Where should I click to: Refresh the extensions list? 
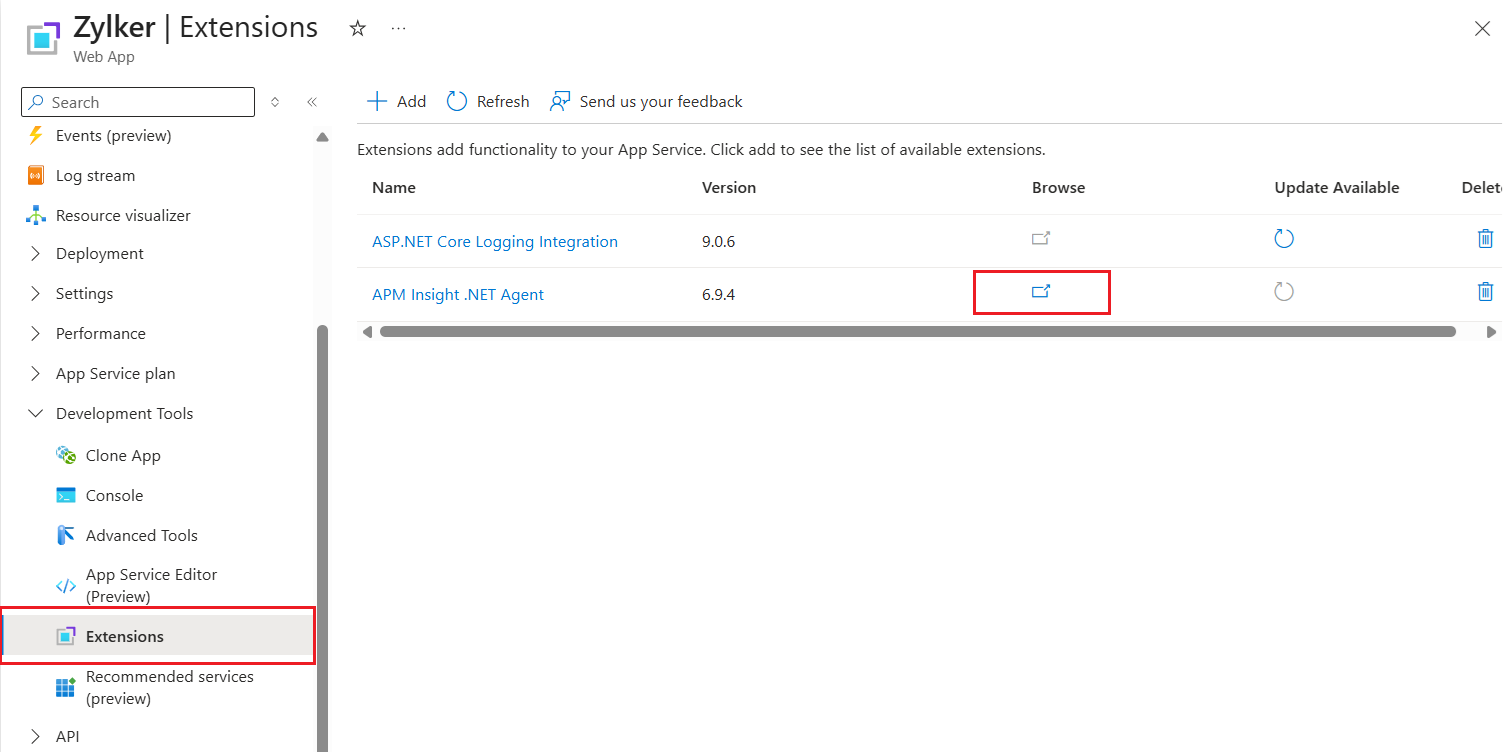488,102
